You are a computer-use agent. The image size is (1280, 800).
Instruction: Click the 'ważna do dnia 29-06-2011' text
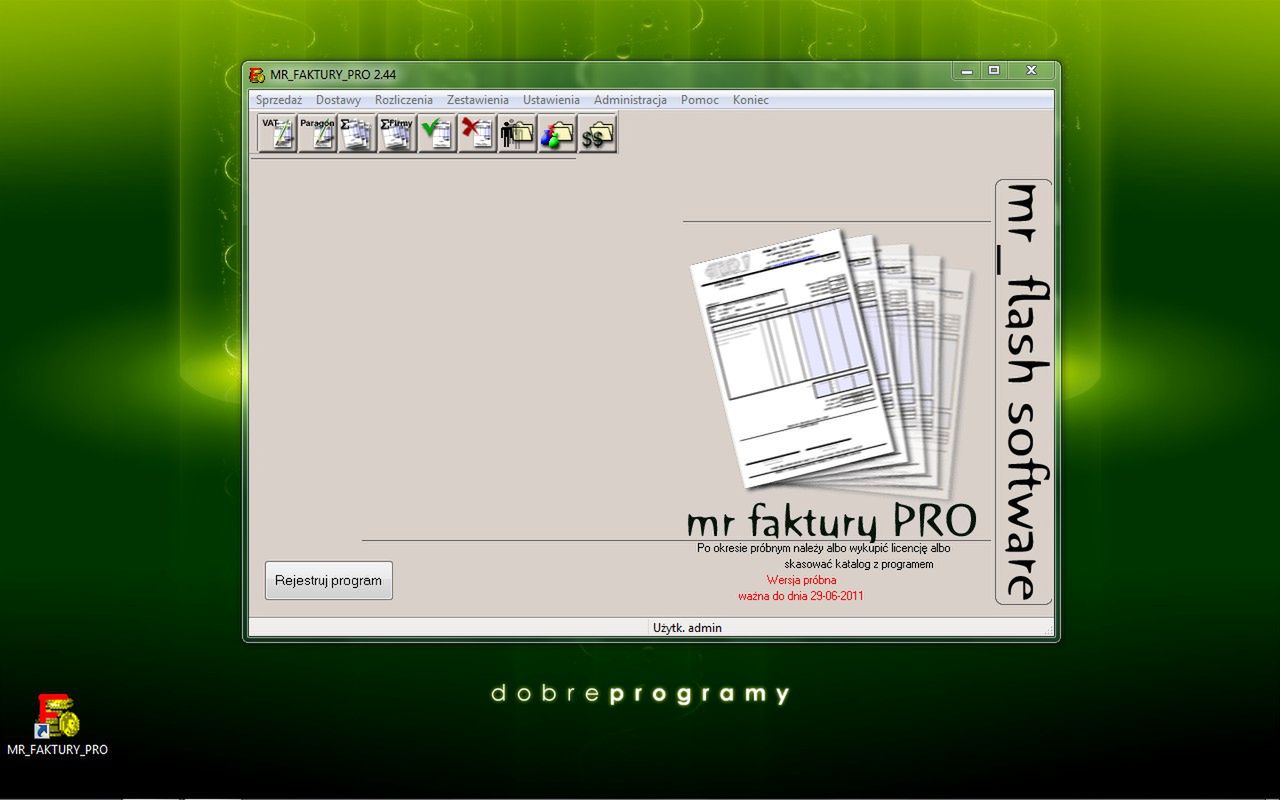(801, 596)
